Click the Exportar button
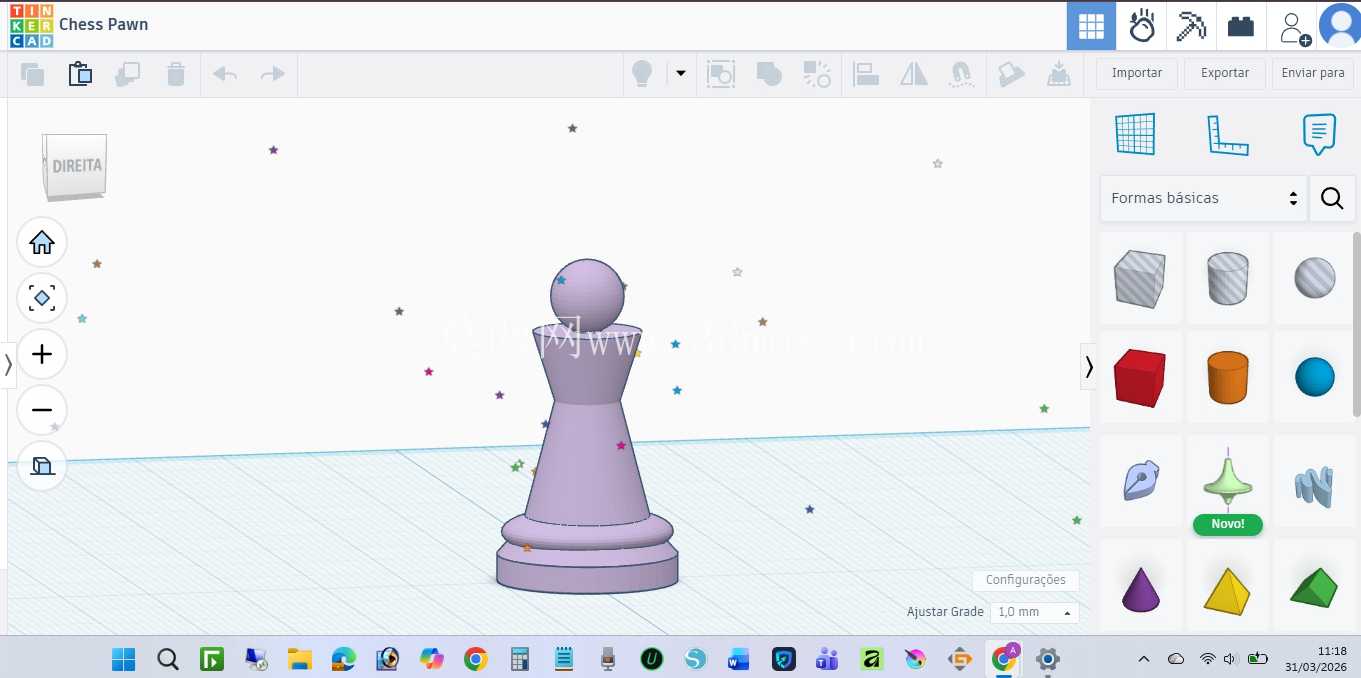 click(1225, 73)
